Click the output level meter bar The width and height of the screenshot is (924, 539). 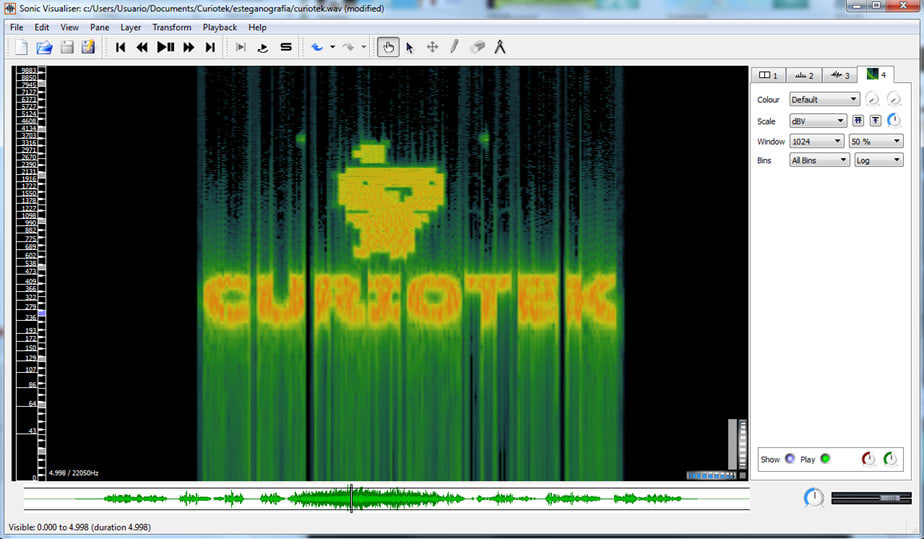873,498
